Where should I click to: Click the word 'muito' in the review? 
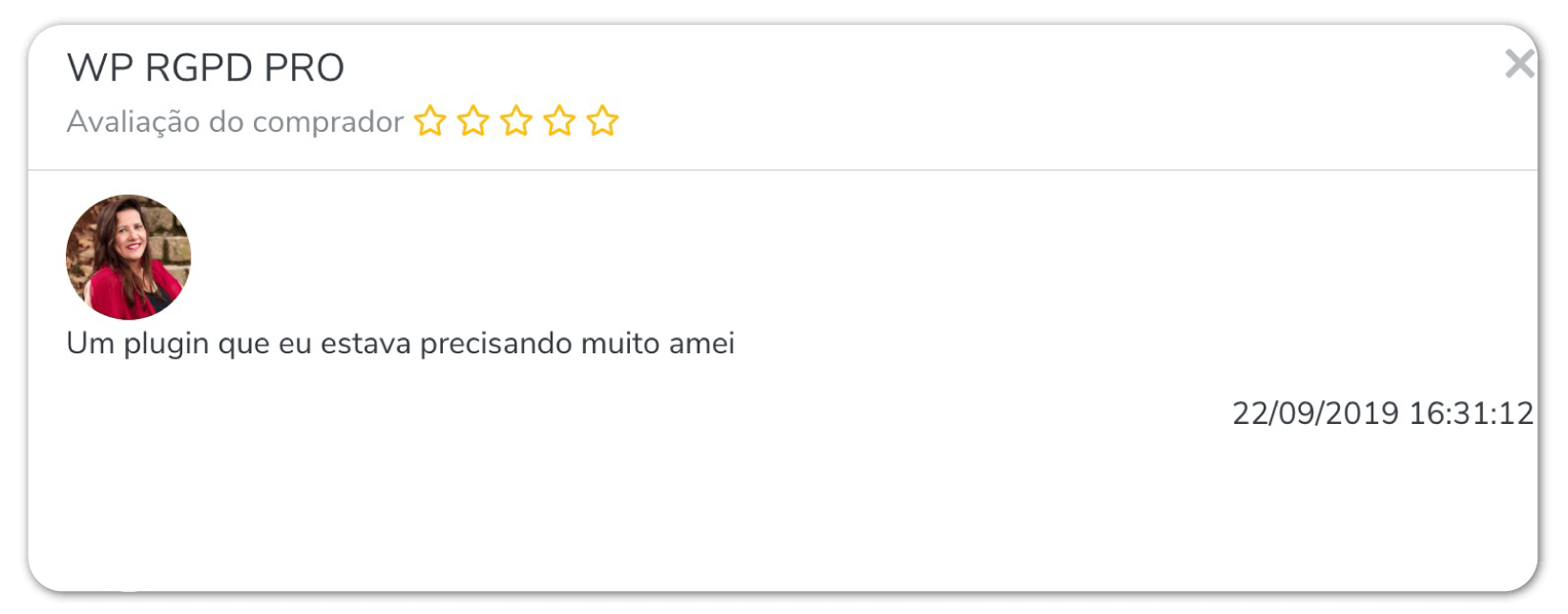coord(619,344)
